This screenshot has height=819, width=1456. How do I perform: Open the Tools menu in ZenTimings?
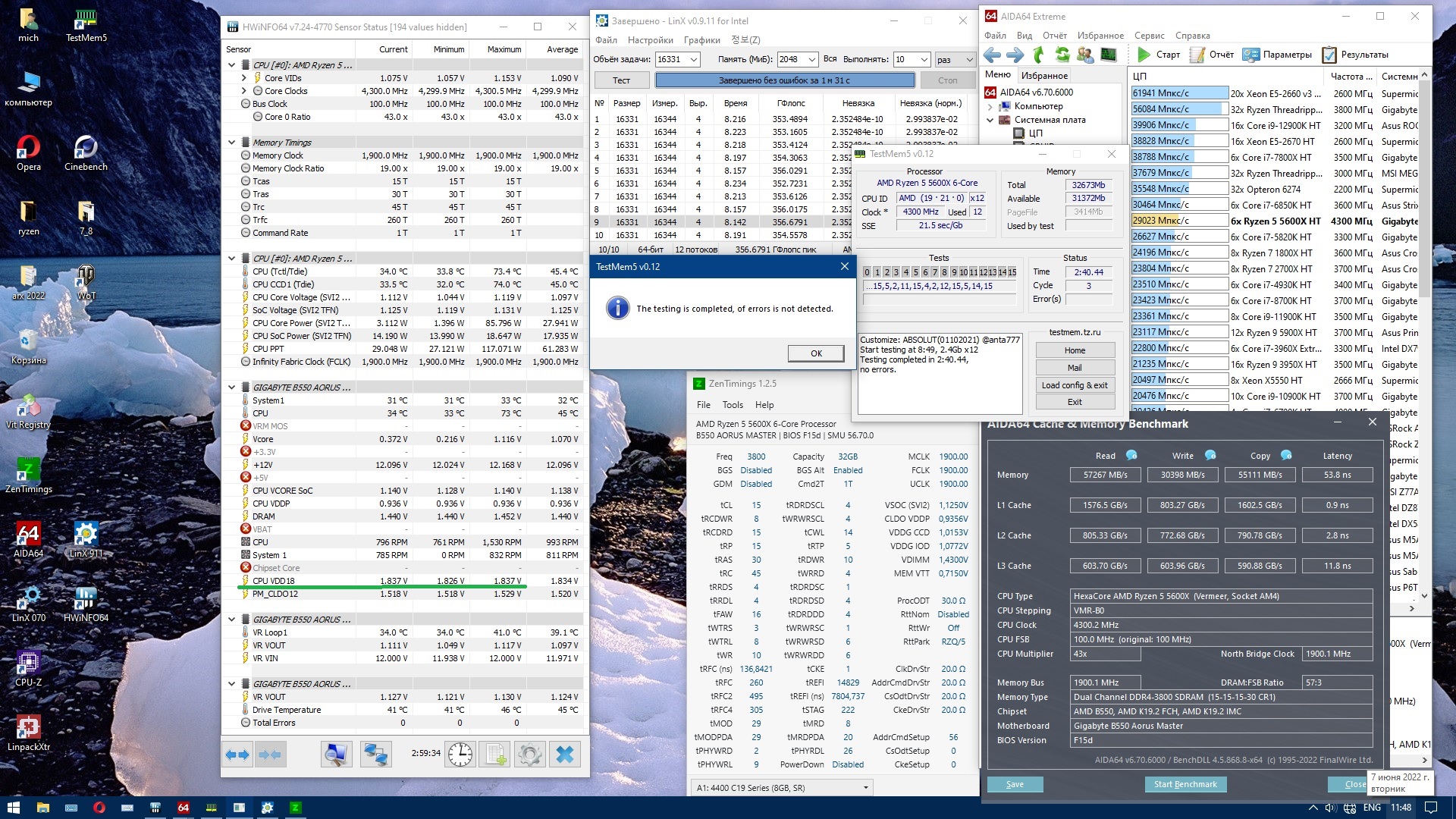pos(733,405)
